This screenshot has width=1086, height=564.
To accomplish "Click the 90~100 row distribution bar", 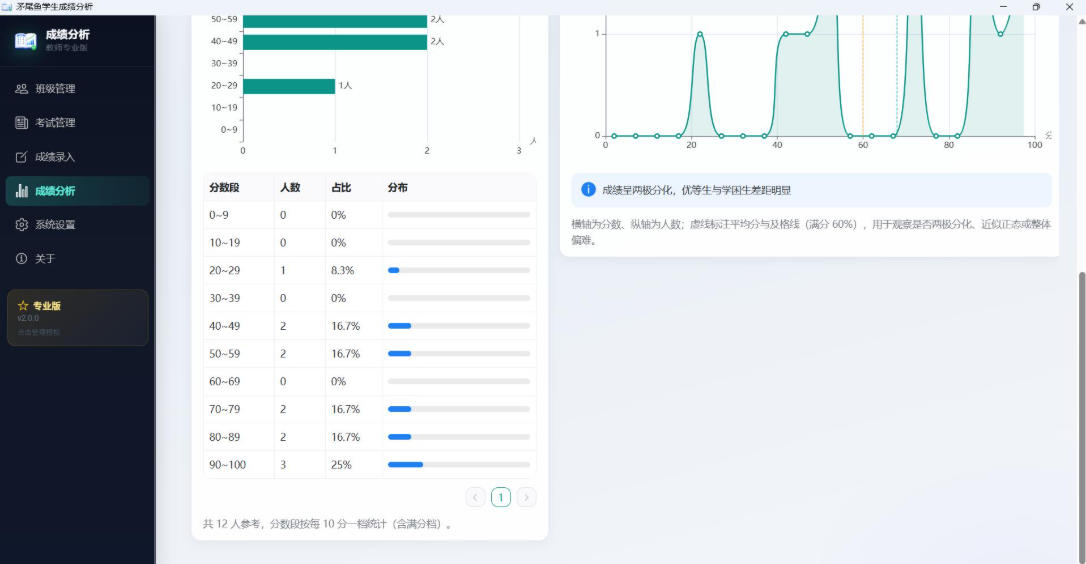I will click(459, 464).
